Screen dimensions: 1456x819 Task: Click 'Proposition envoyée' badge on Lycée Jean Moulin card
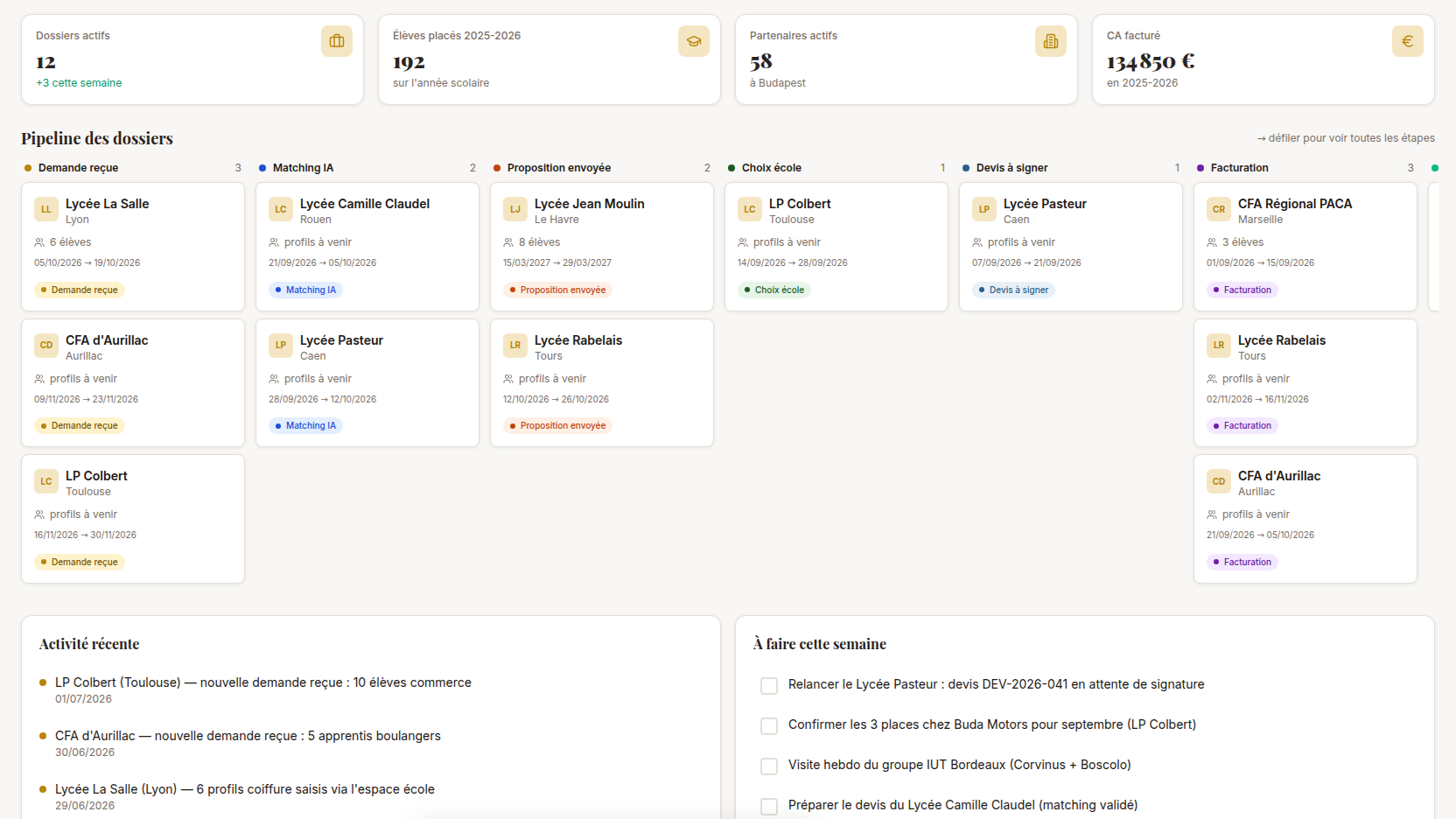(x=557, y=290)
